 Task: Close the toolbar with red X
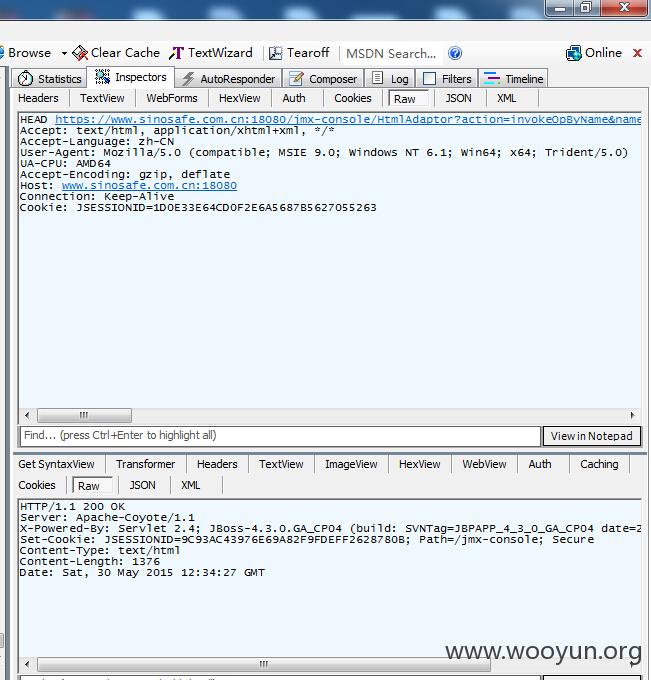[637, 53]
